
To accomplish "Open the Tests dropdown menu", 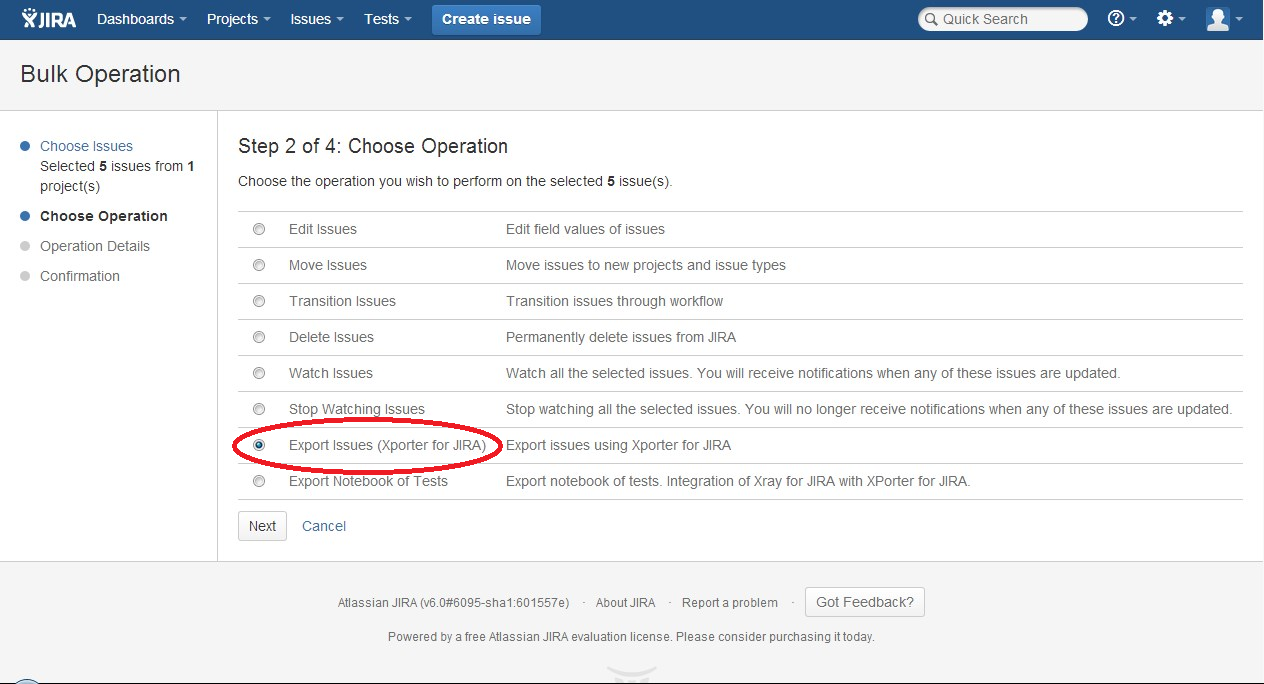I will point(388,19).
